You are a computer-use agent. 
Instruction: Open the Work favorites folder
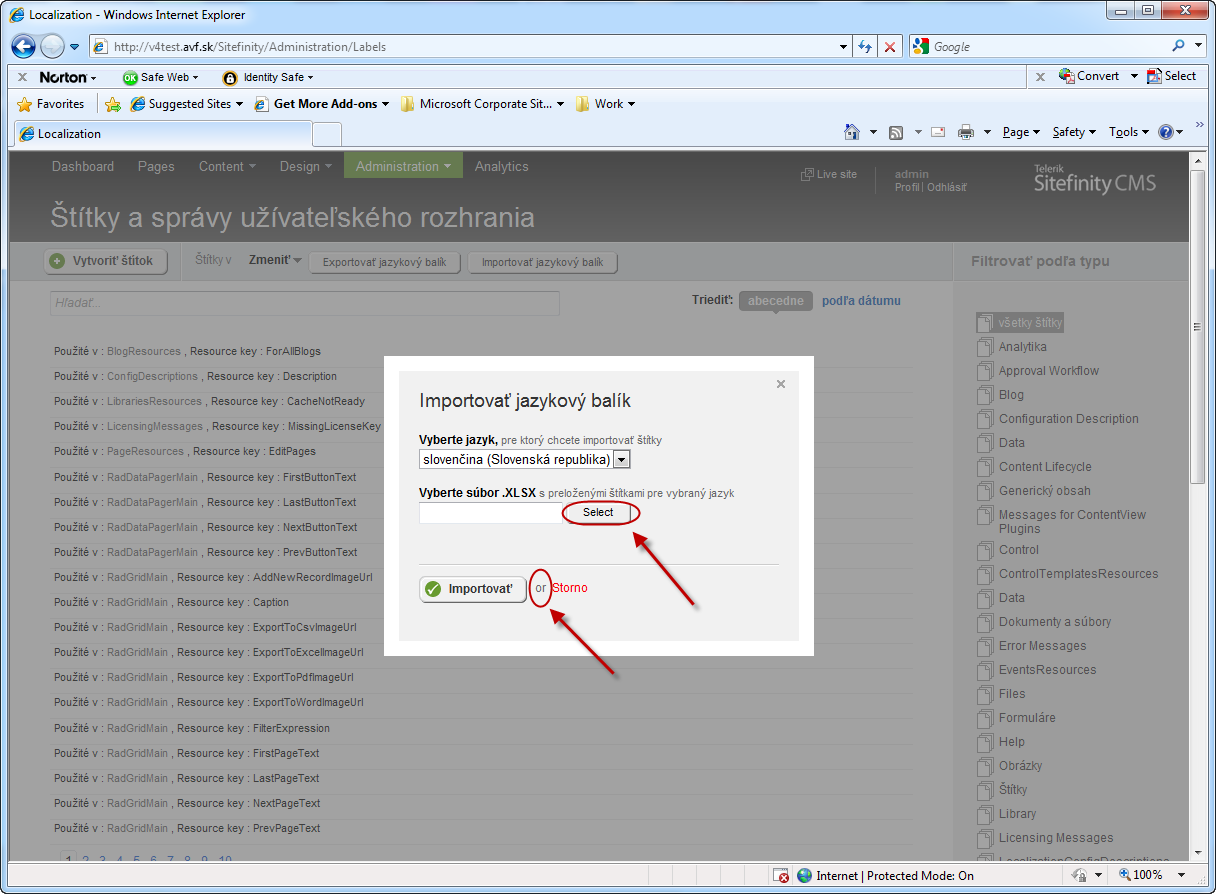[x=605, y=104]
